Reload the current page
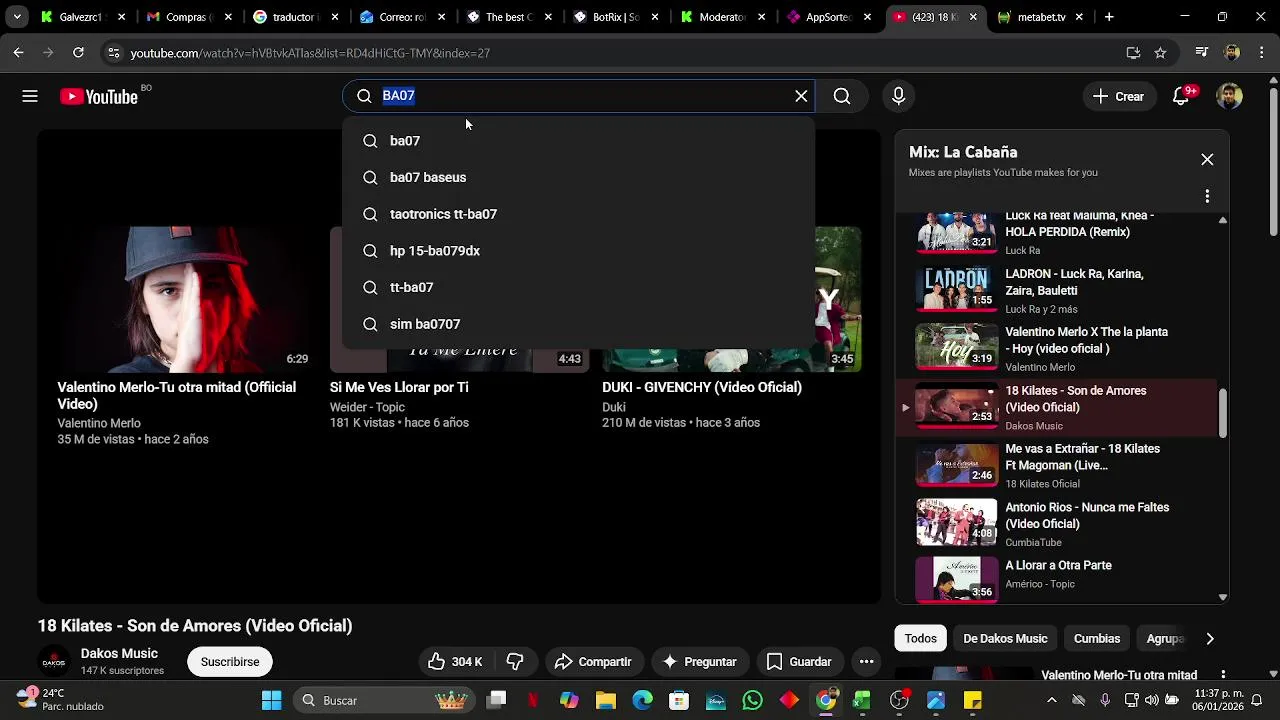Viewport: 1280px width, 720px height. click(78, 53)
